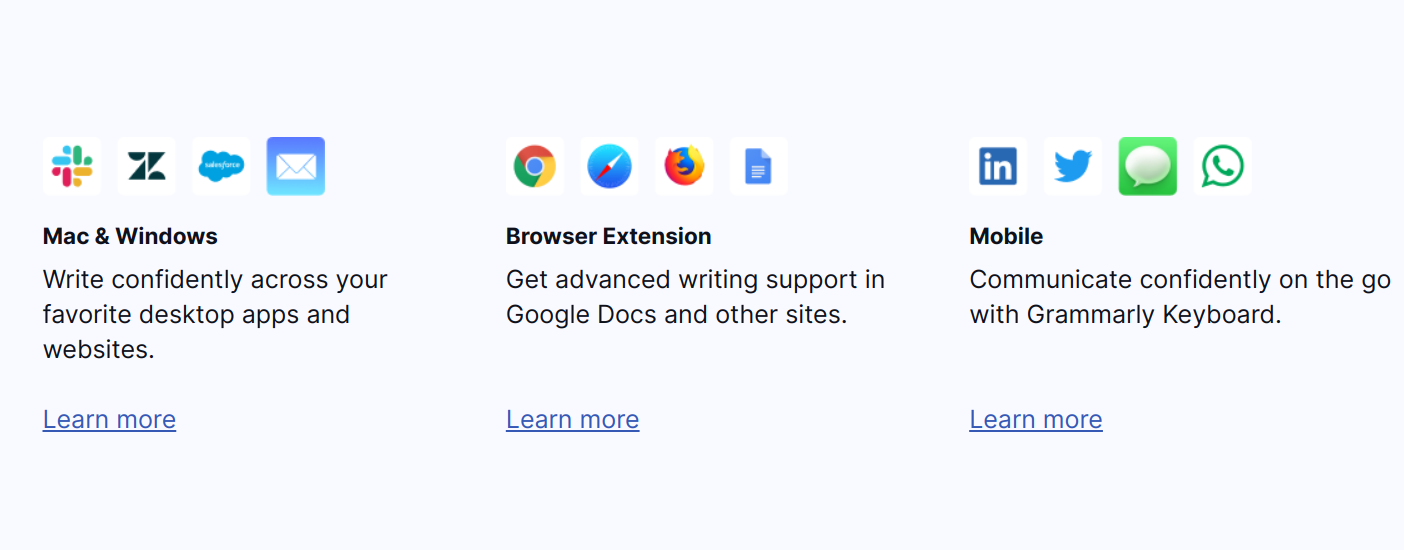Image resolution: width=1404 pixels, height=550 pixels.
Task: Click the Google Docs writing support description
Action: (x=695, y=297)
